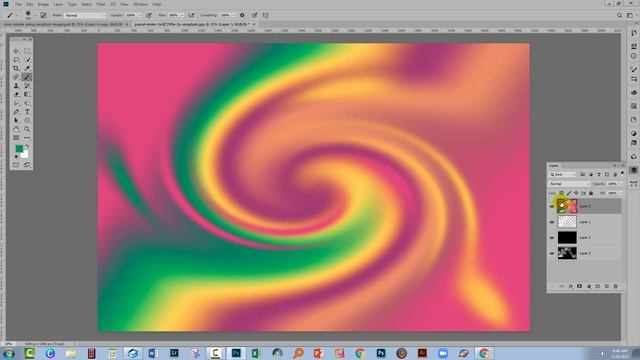Select the History Brush tool
The image size is (640, 360).
27,86
